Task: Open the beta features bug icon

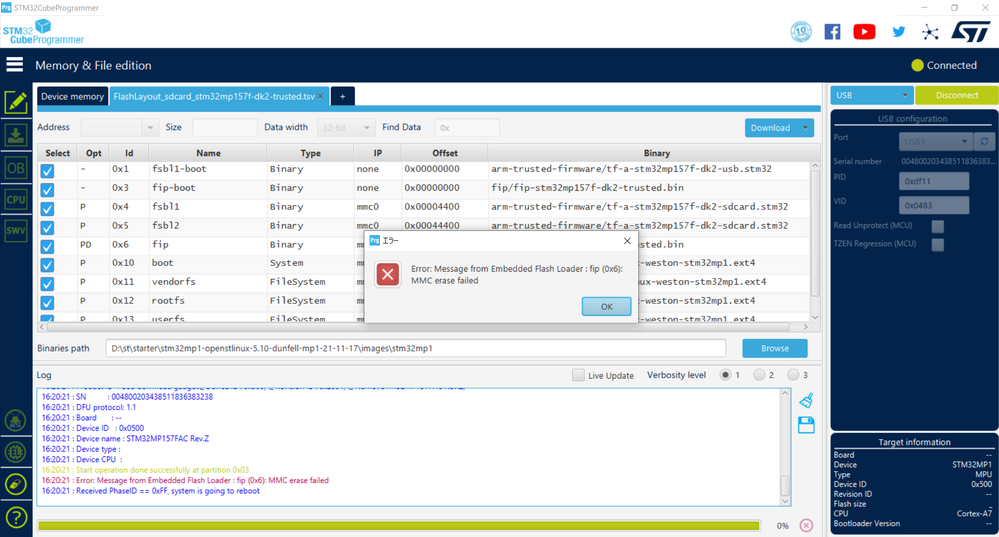Action: pos(16,420)
